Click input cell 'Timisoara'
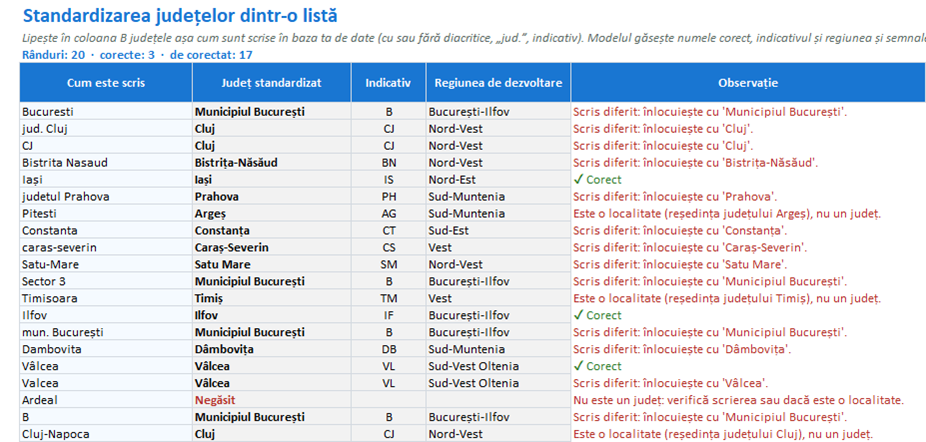This screenshot has width=926, height=442. coord(106,298)
